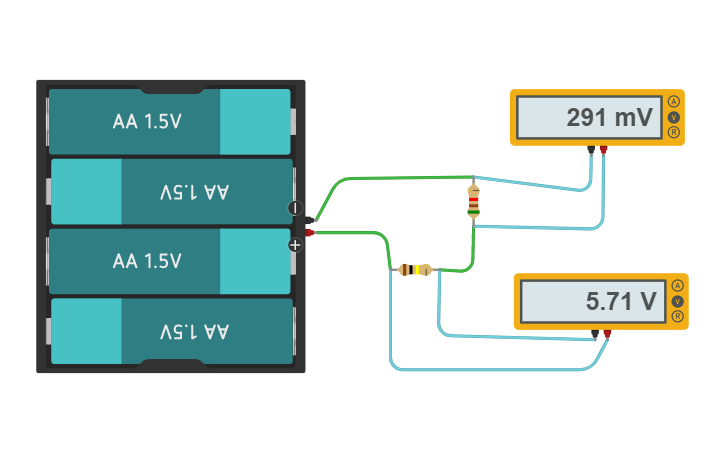Switch the 291 mV multimeter to resistance mode
Viewport: 725px width, 453px height.
674,132
